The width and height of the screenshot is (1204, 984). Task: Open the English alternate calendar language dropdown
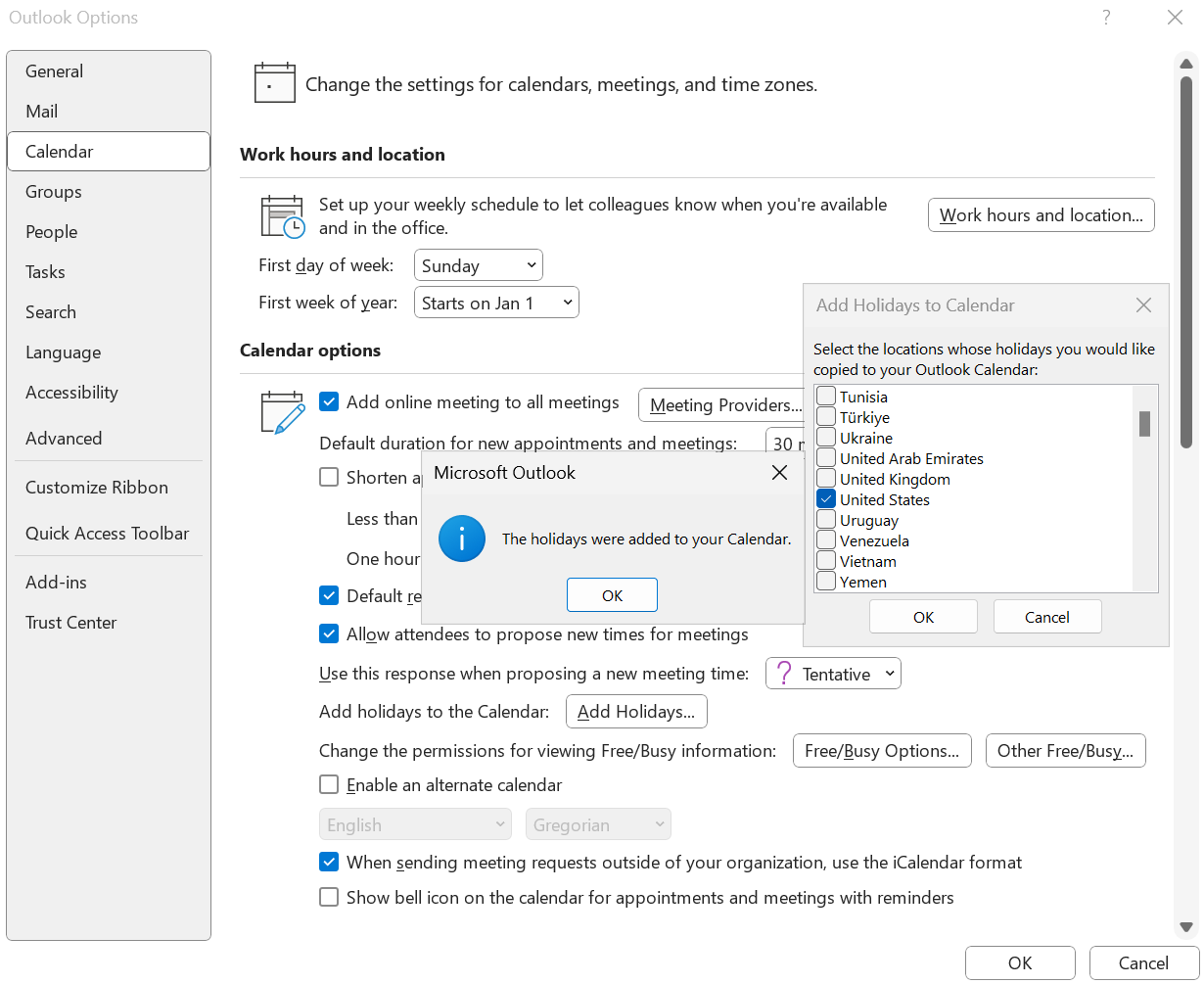pos(415,824)
